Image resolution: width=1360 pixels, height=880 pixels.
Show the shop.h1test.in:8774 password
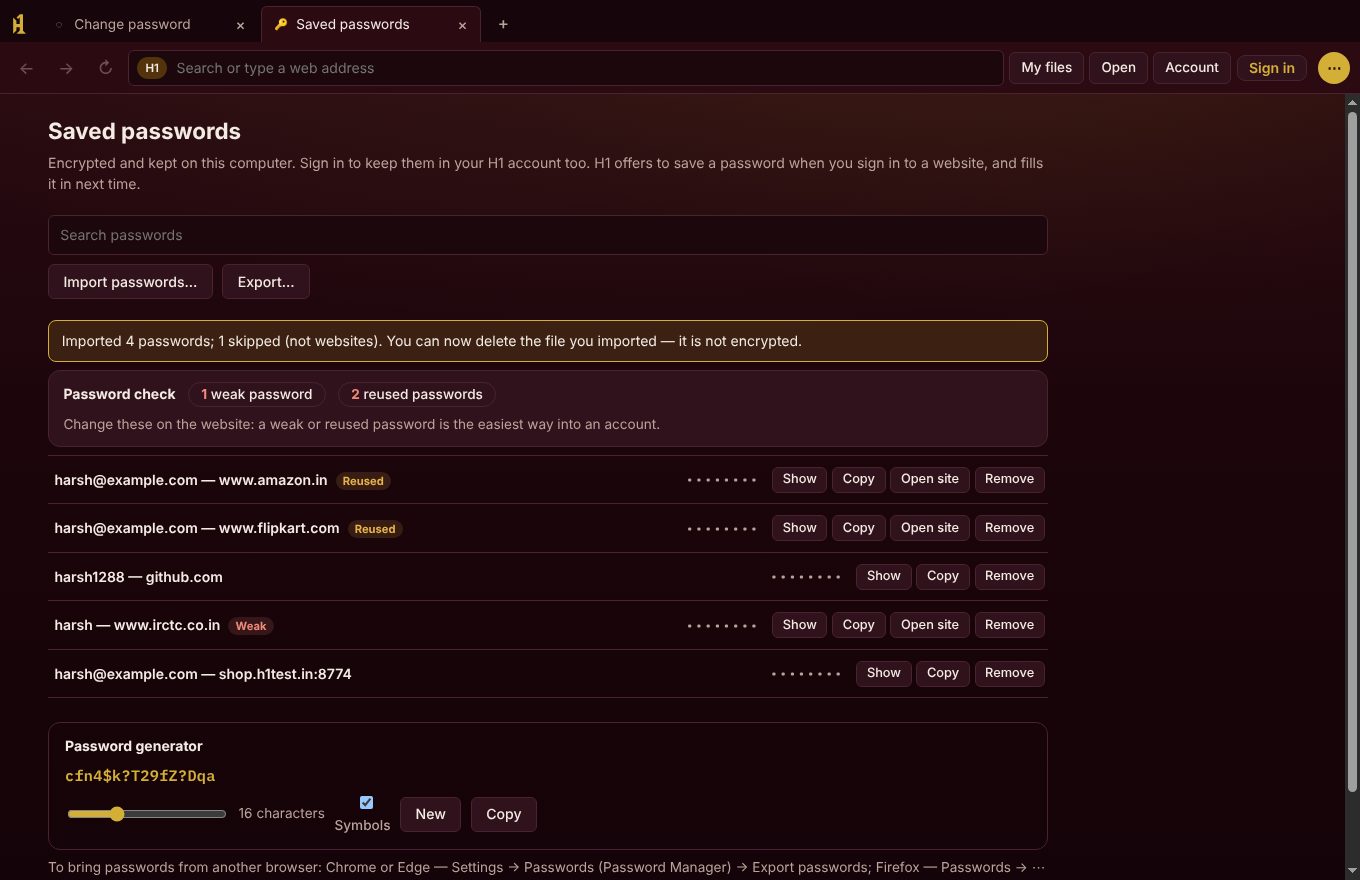(x=883, y=673)
